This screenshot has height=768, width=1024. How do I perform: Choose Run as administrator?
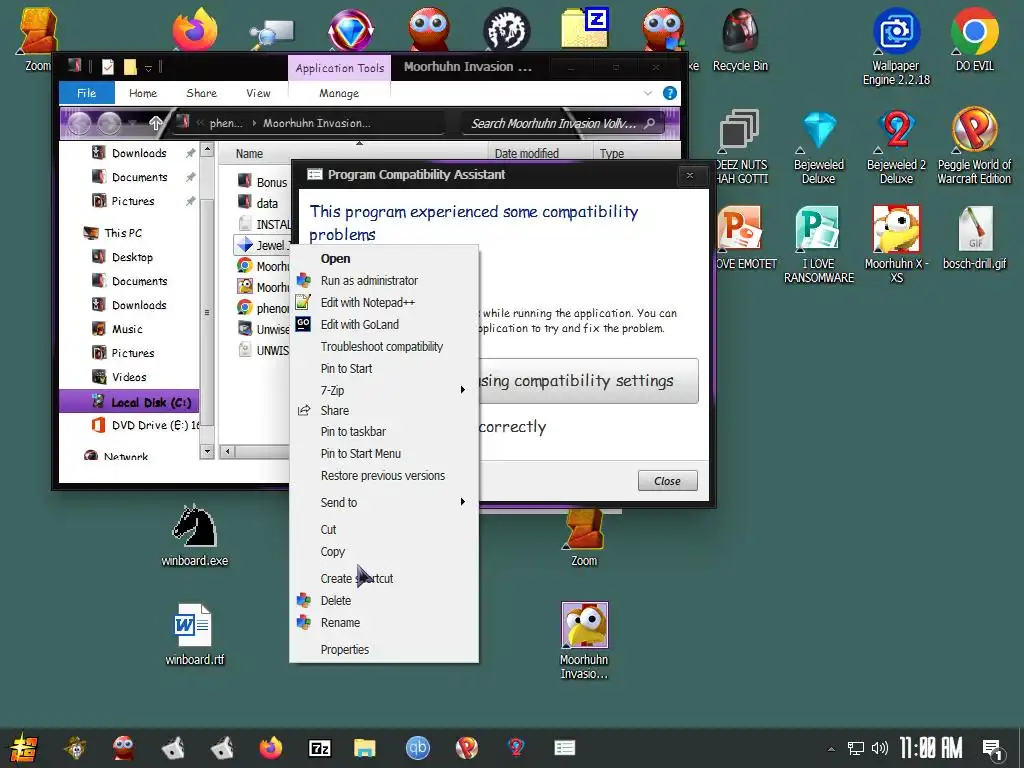(x=369, y=280)
